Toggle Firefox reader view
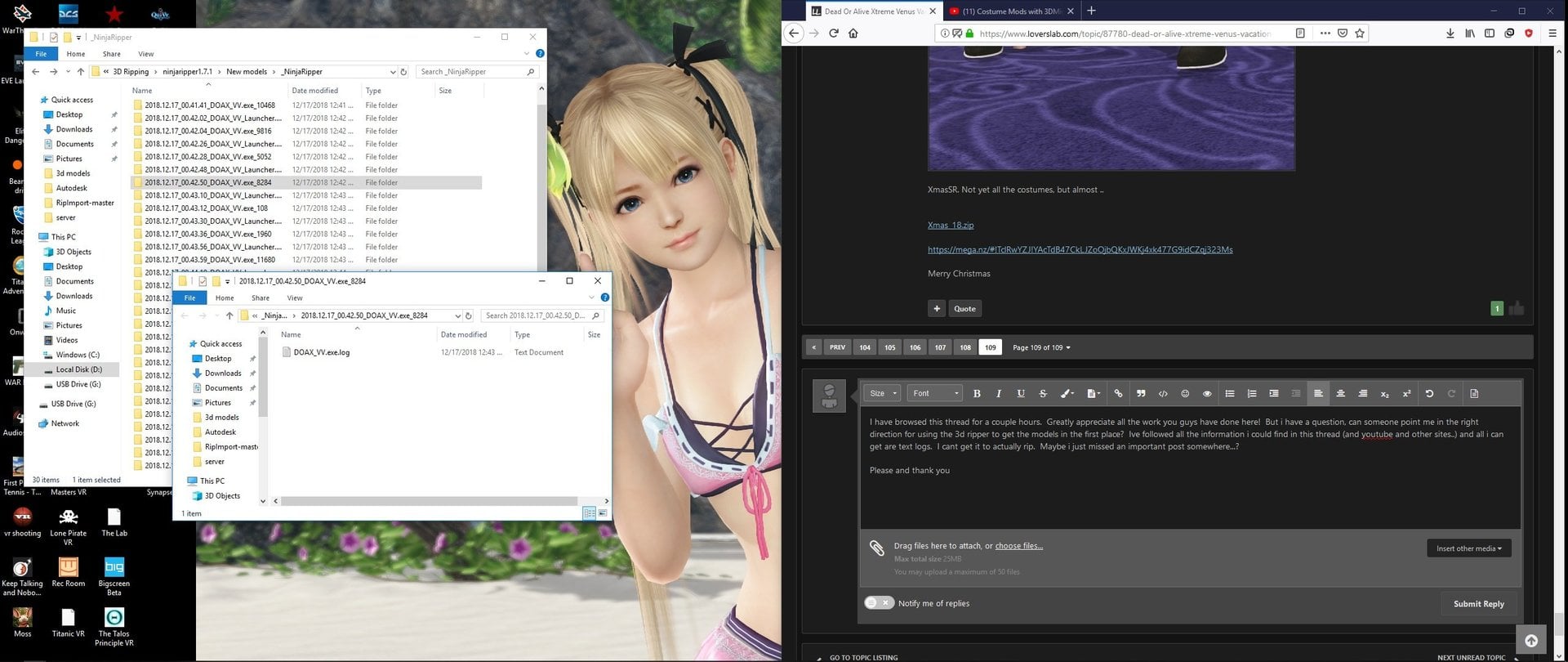The image size is (1568, 662). [x=1300, y=34]
